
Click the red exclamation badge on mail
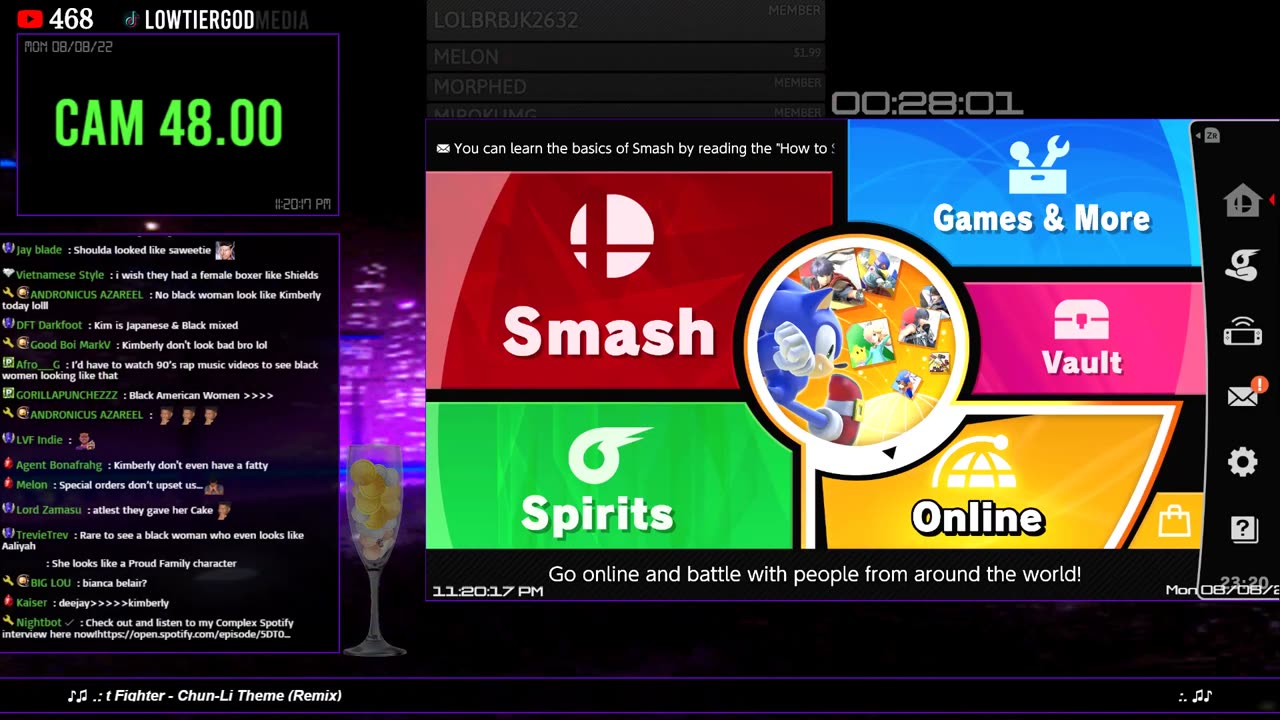[1260, 384]
